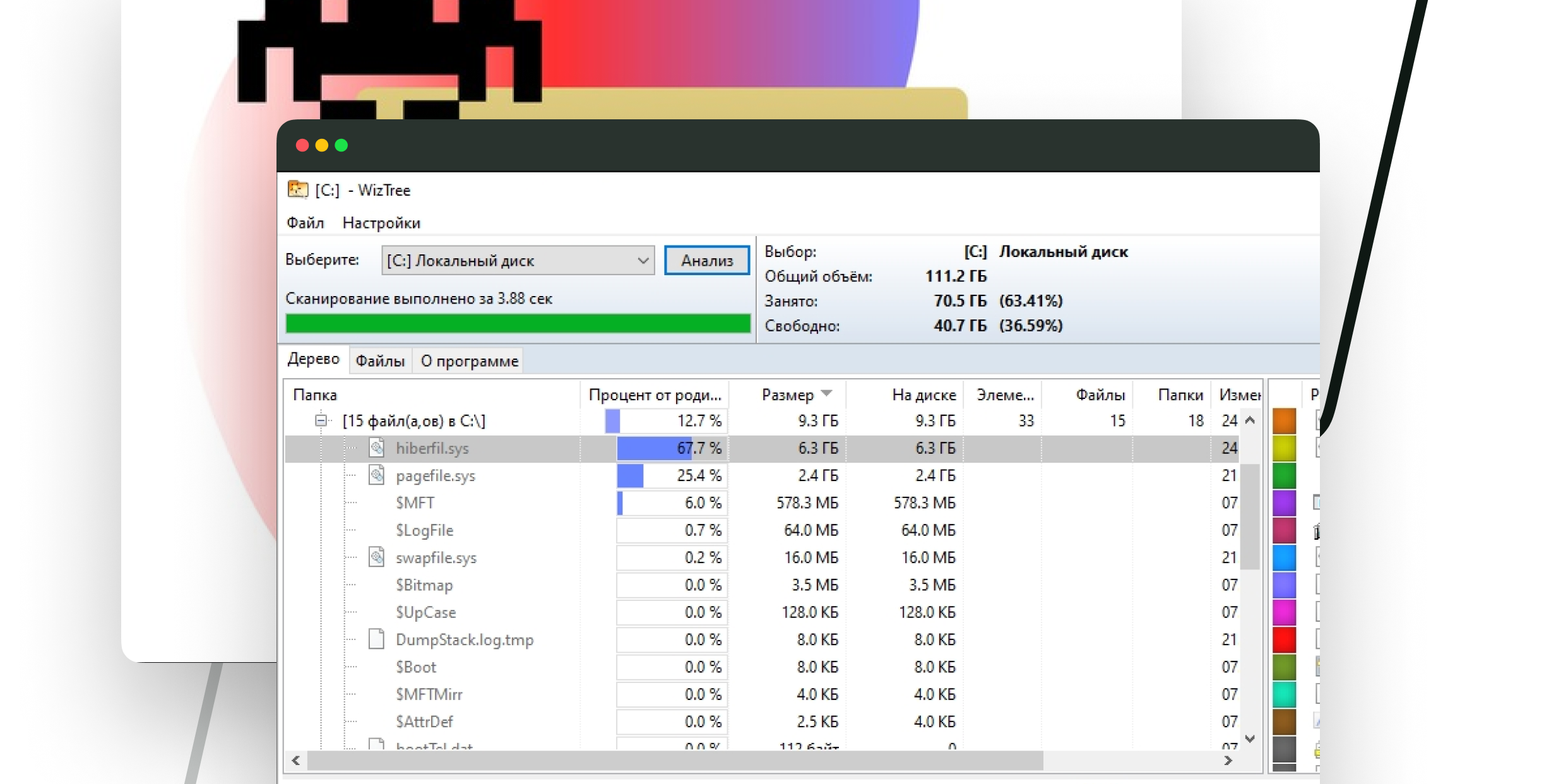
Task: Click the red color swatch in legend
Action: (1284, 639)
